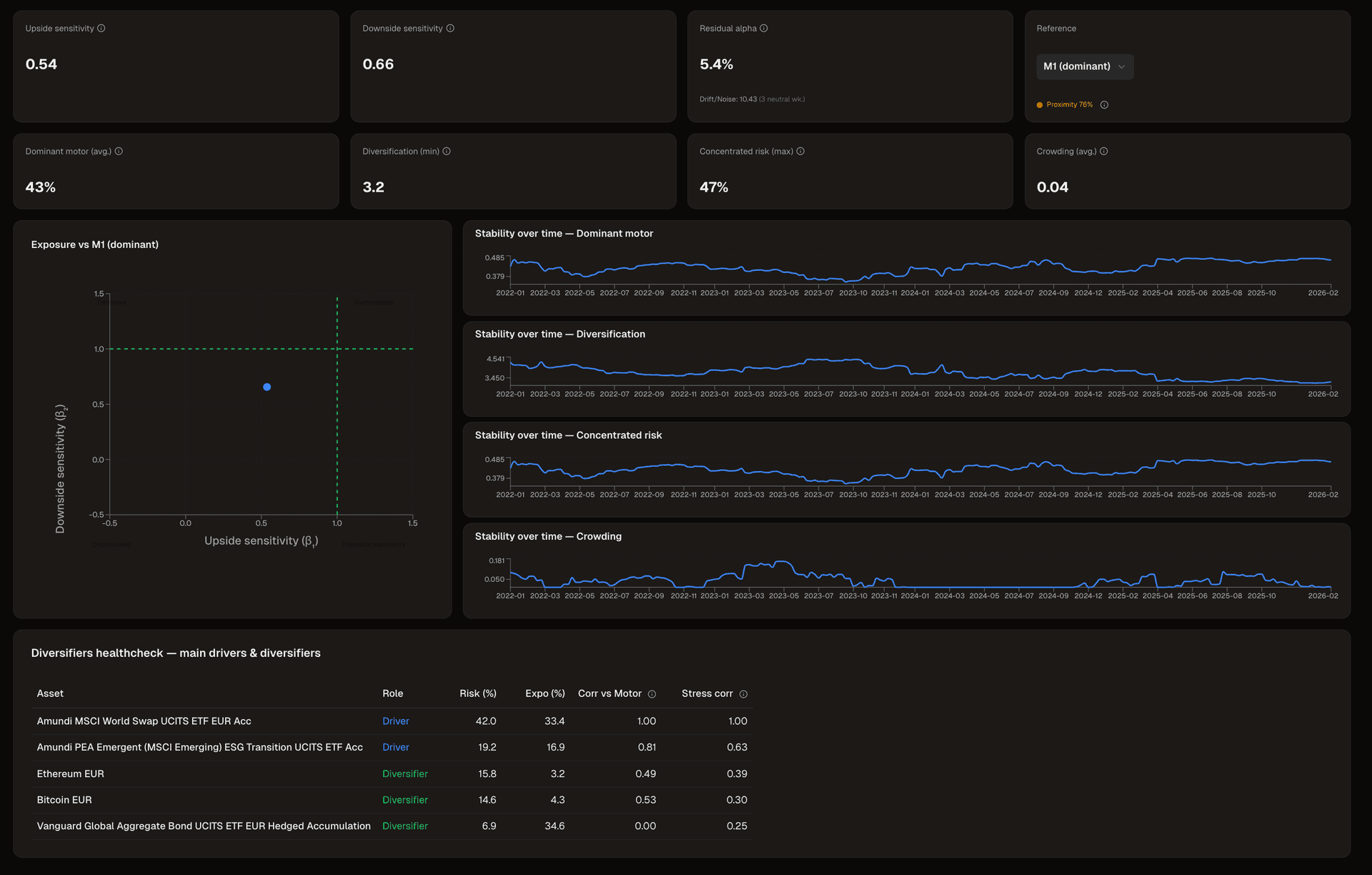This screenshot has height=875, width=1372.
Task: Open the Corr vs Motor column info icon
Action: 652,693
